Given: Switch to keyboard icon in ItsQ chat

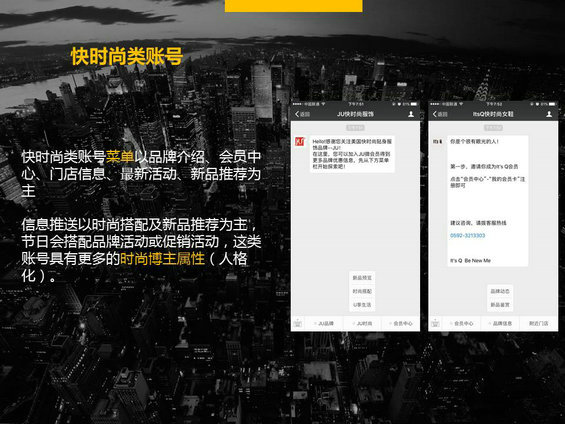Looking at the screenshot, I should coord(435,323).
